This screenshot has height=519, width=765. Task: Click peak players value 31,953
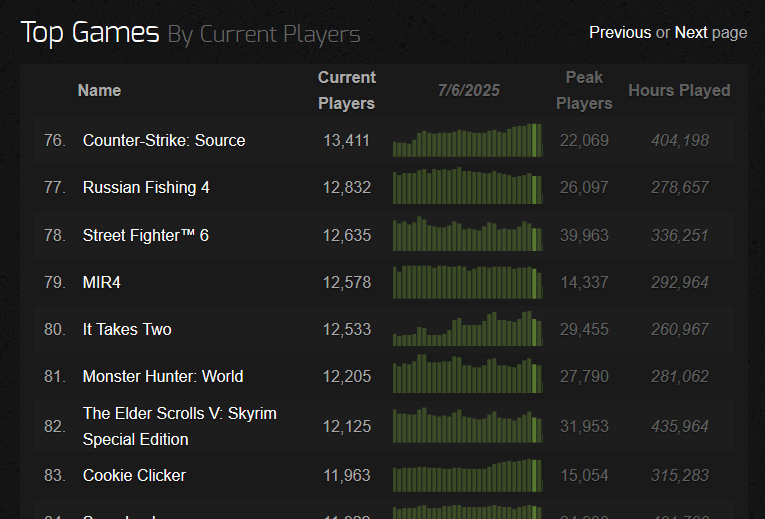pyautogui.click(x=584, y=426)
